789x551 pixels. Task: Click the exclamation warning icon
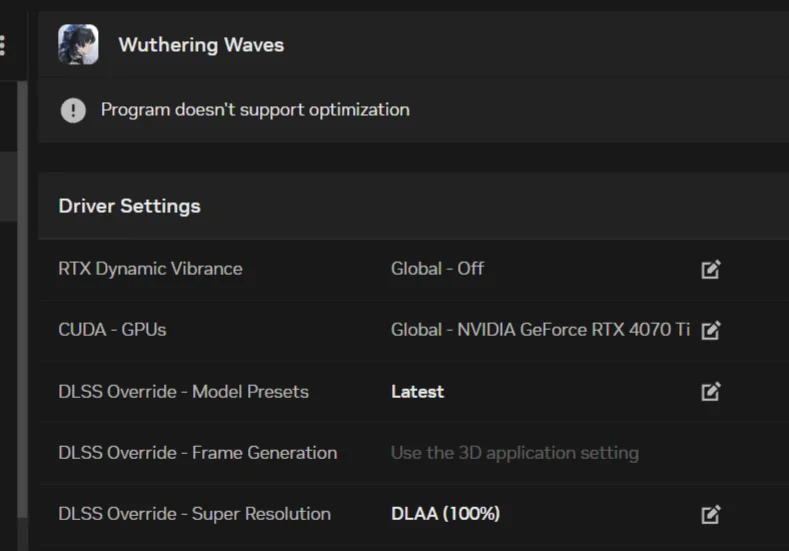pyautogui.click(x=73, y=110)
